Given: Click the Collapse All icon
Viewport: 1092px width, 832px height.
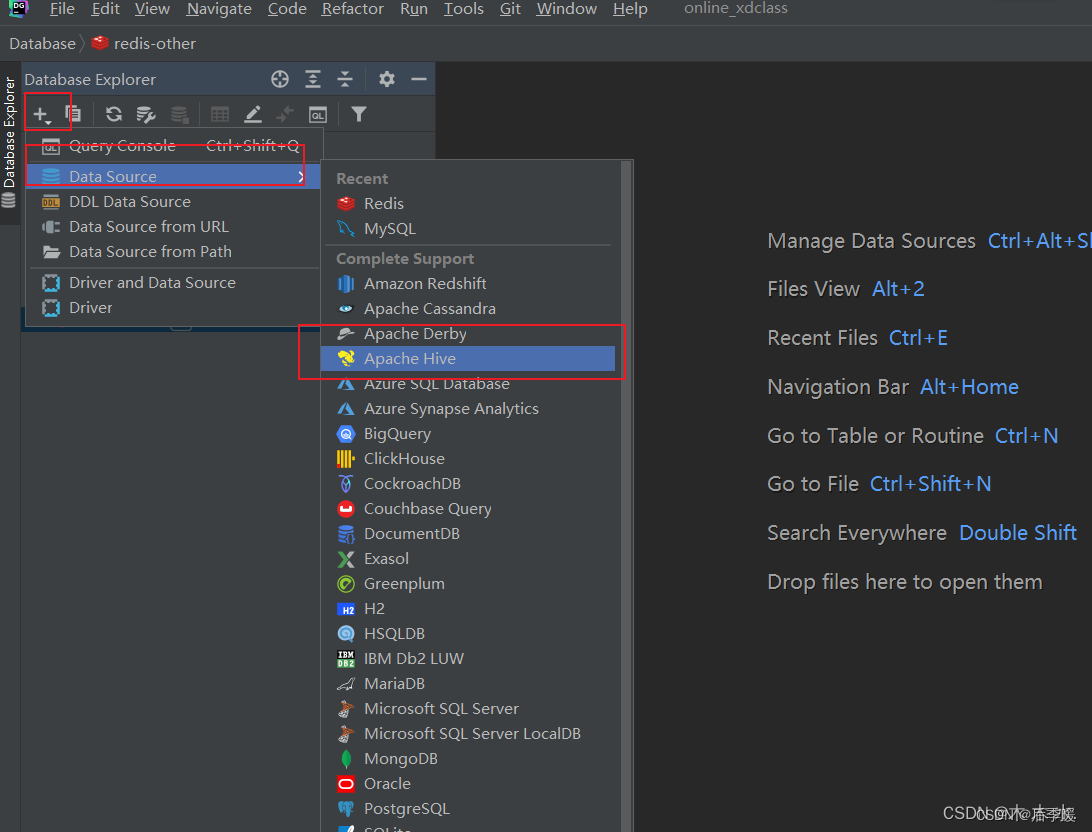Looking at the screenshot, I should coord(345,79).
